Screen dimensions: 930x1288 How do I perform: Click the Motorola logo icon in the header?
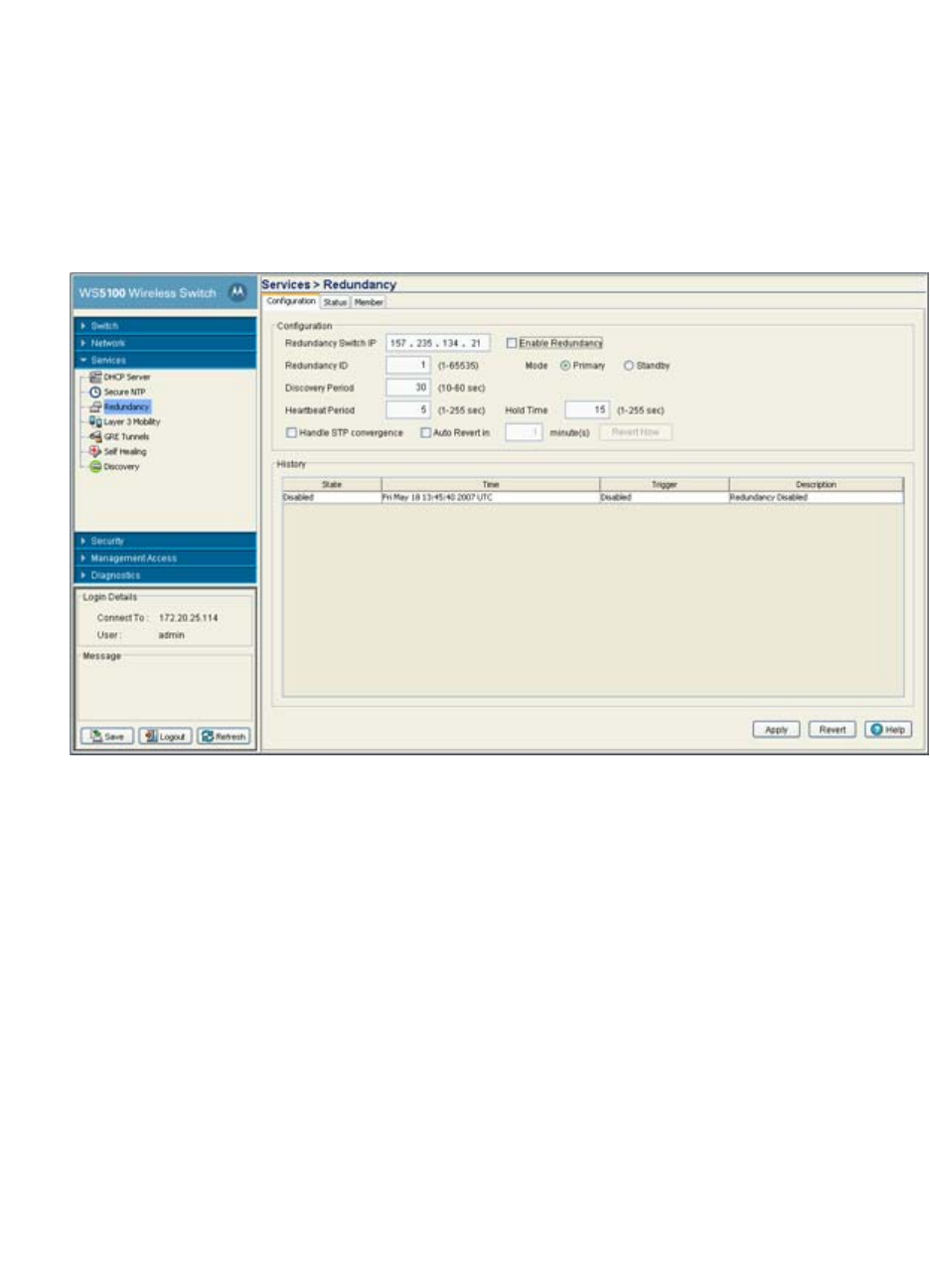point(237,292)
